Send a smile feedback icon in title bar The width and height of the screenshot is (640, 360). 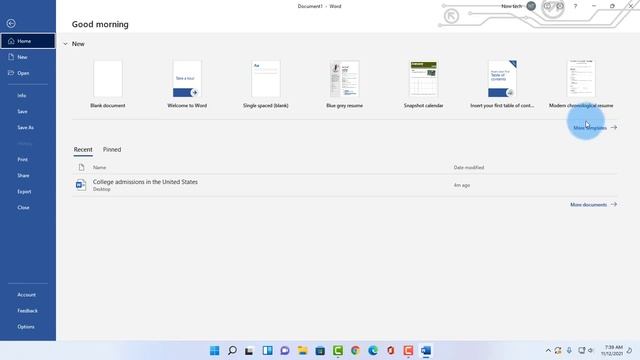(547, 6)
